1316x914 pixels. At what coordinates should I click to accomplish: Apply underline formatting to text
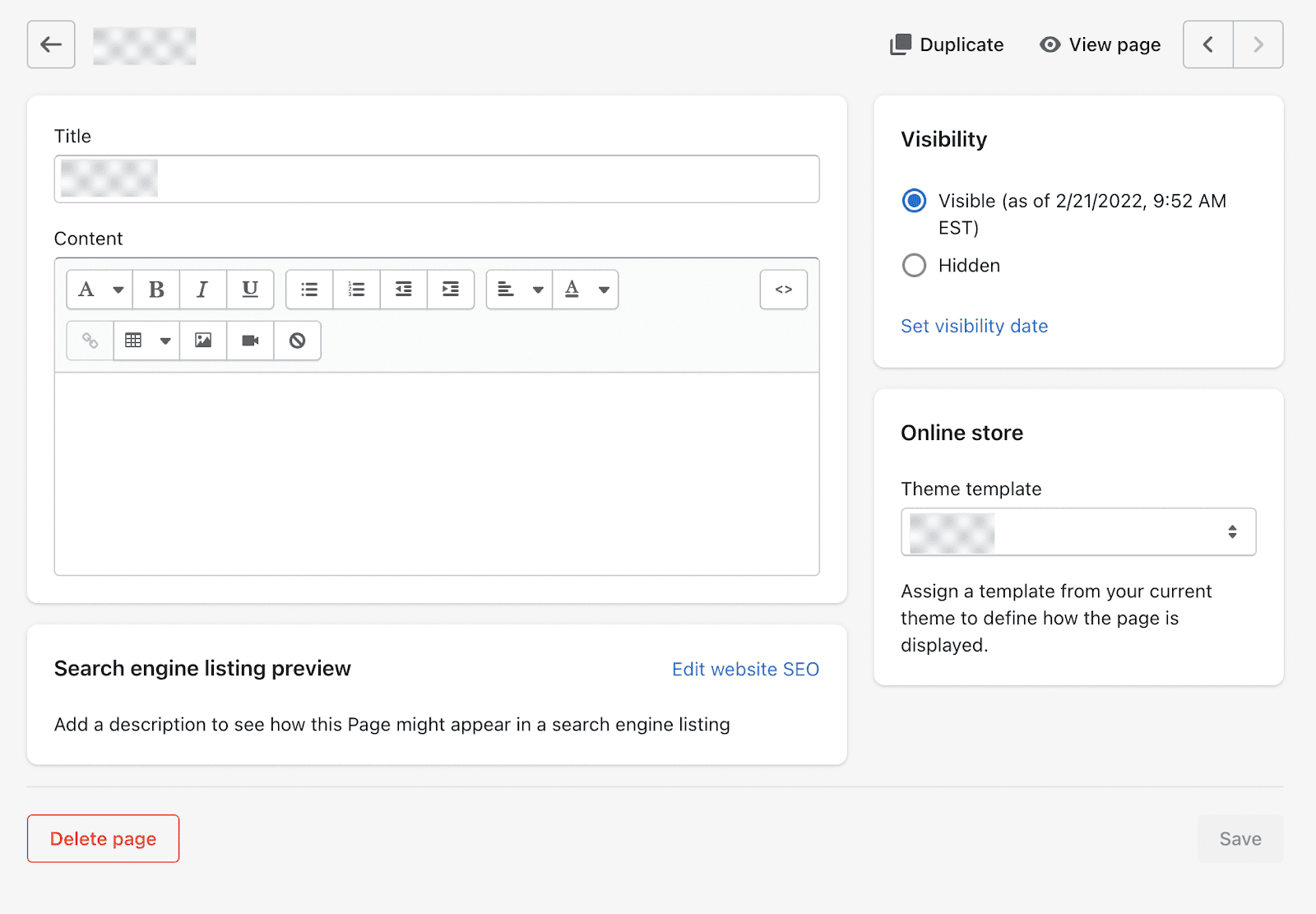pos(250,290)
